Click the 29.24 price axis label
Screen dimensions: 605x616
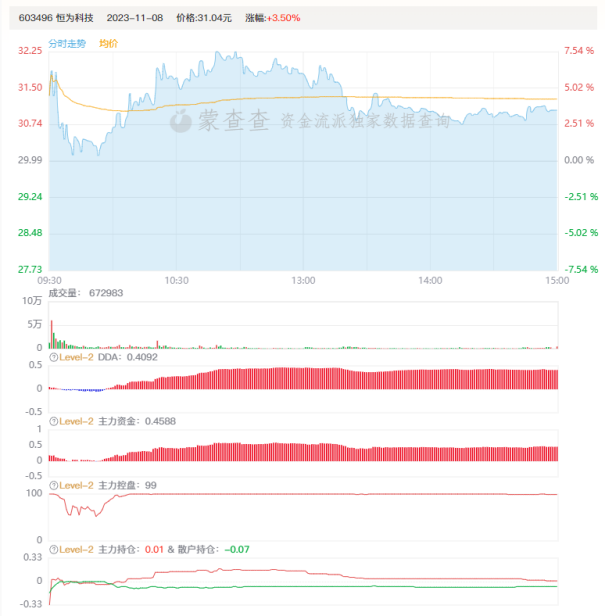(x=30, y=196)
